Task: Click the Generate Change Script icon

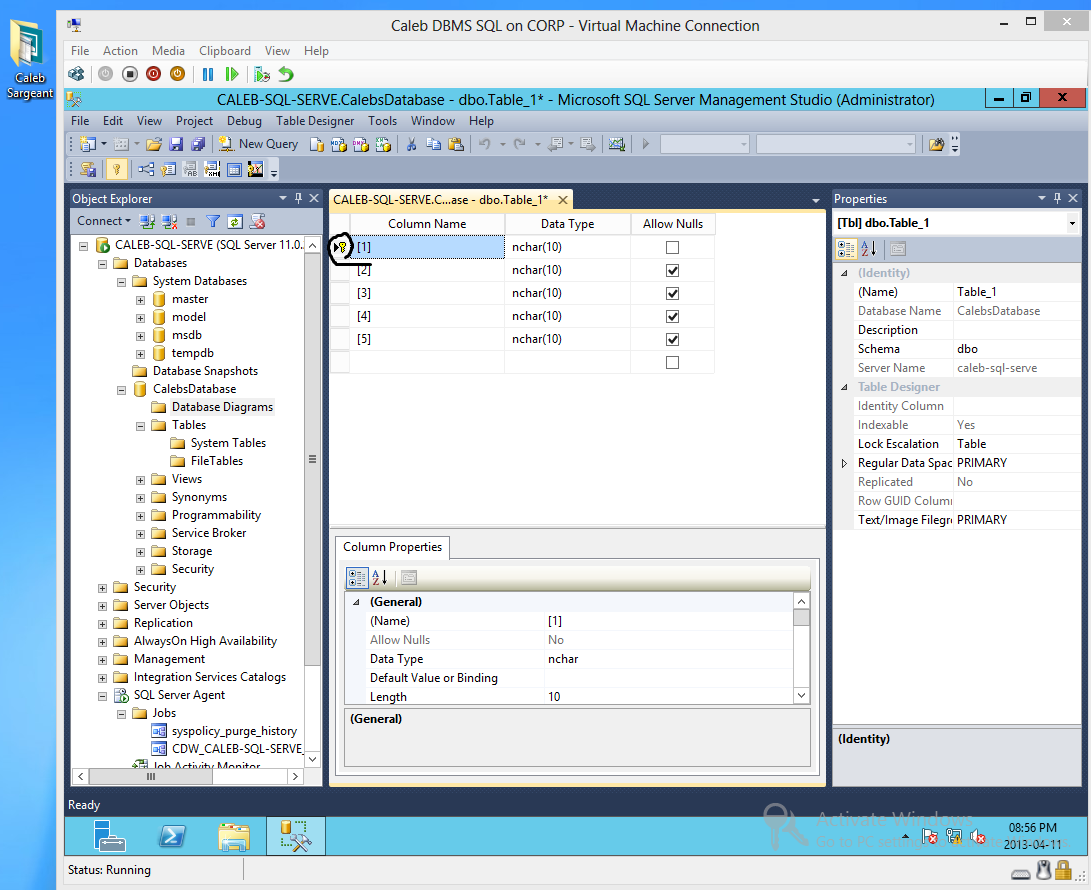Action: [88, 169]
